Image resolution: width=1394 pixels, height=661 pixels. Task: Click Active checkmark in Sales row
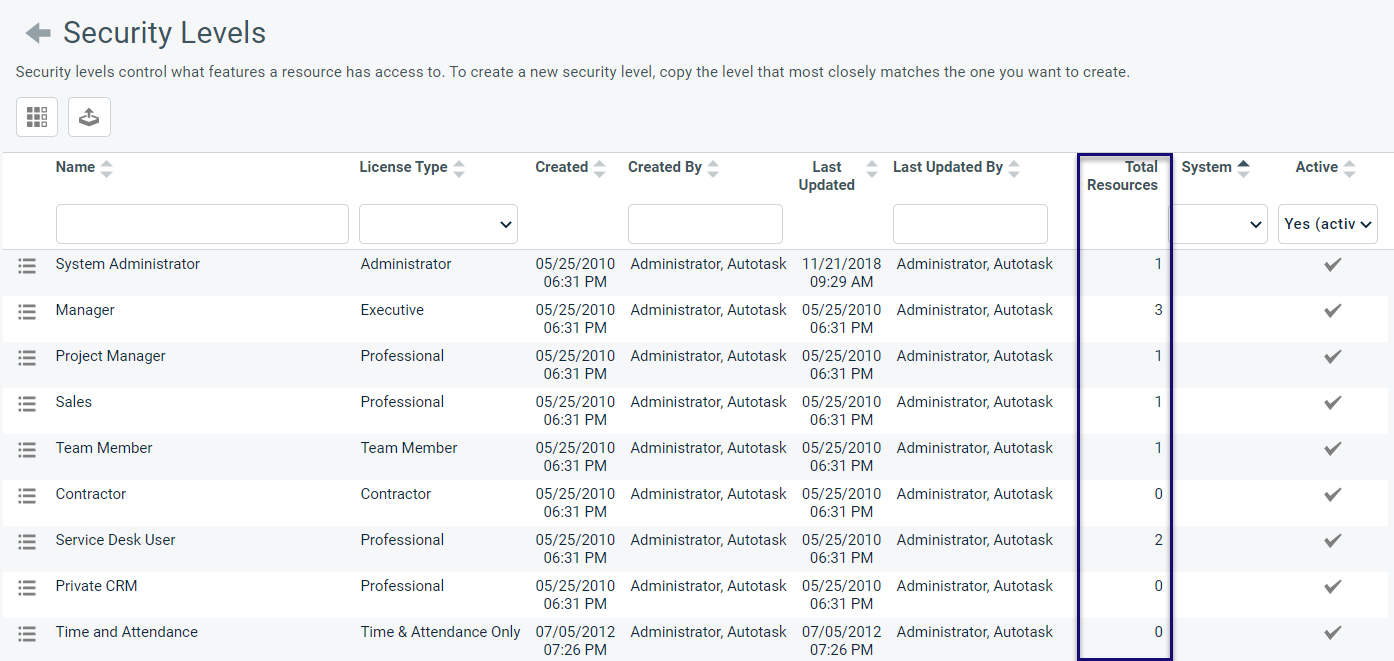(x=1332, y=403)
